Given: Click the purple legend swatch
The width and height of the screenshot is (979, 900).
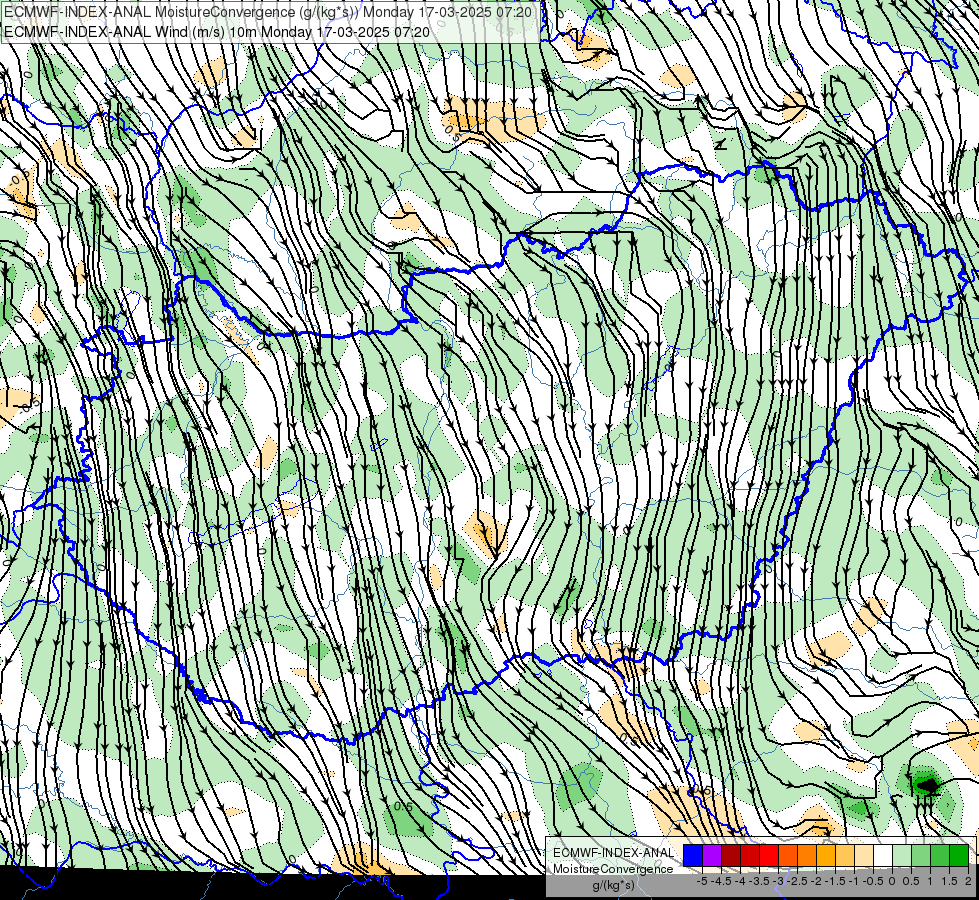Looking at the screenshot, I should [x=712, y=855].
